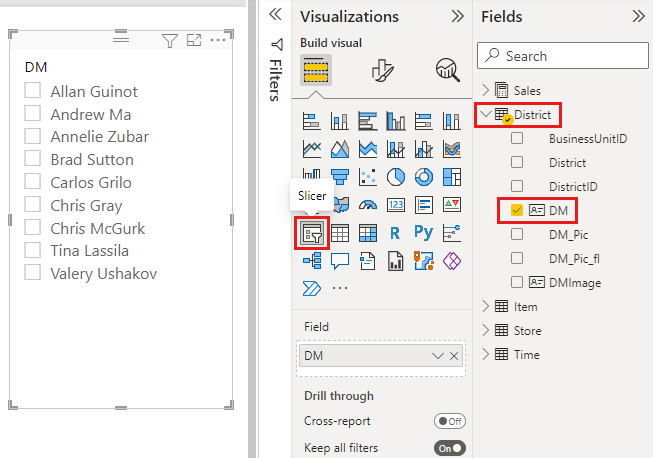
Task: Select the 100% stacked bar chart visual
Action: 424,121
